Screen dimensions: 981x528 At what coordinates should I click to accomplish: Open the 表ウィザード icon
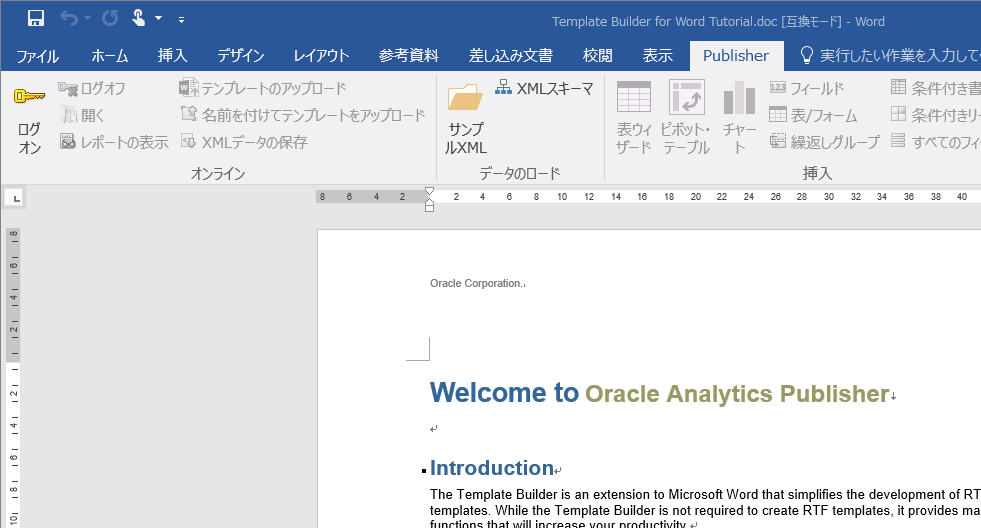pos(634,97)
